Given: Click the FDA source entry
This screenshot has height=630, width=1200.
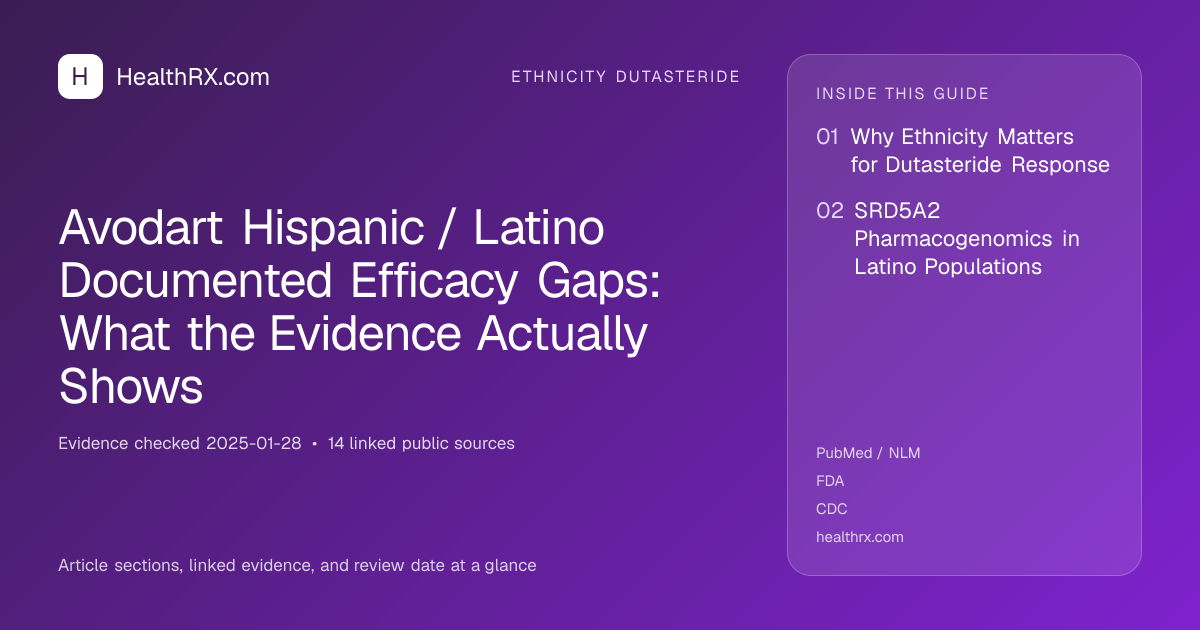Looking at the screenshot, I should pos(830,481).
